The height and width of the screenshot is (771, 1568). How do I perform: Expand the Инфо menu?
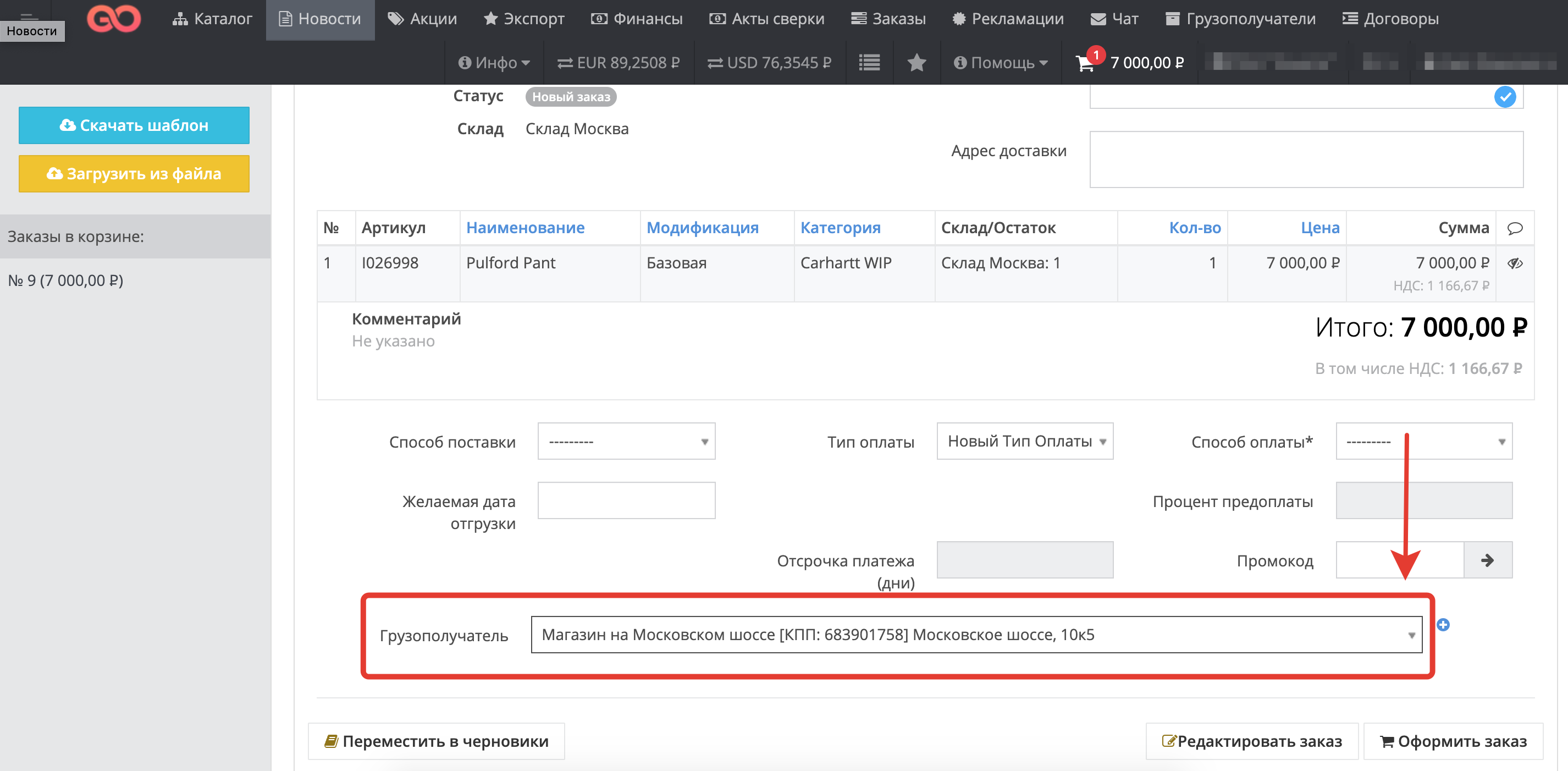point(494,63)
